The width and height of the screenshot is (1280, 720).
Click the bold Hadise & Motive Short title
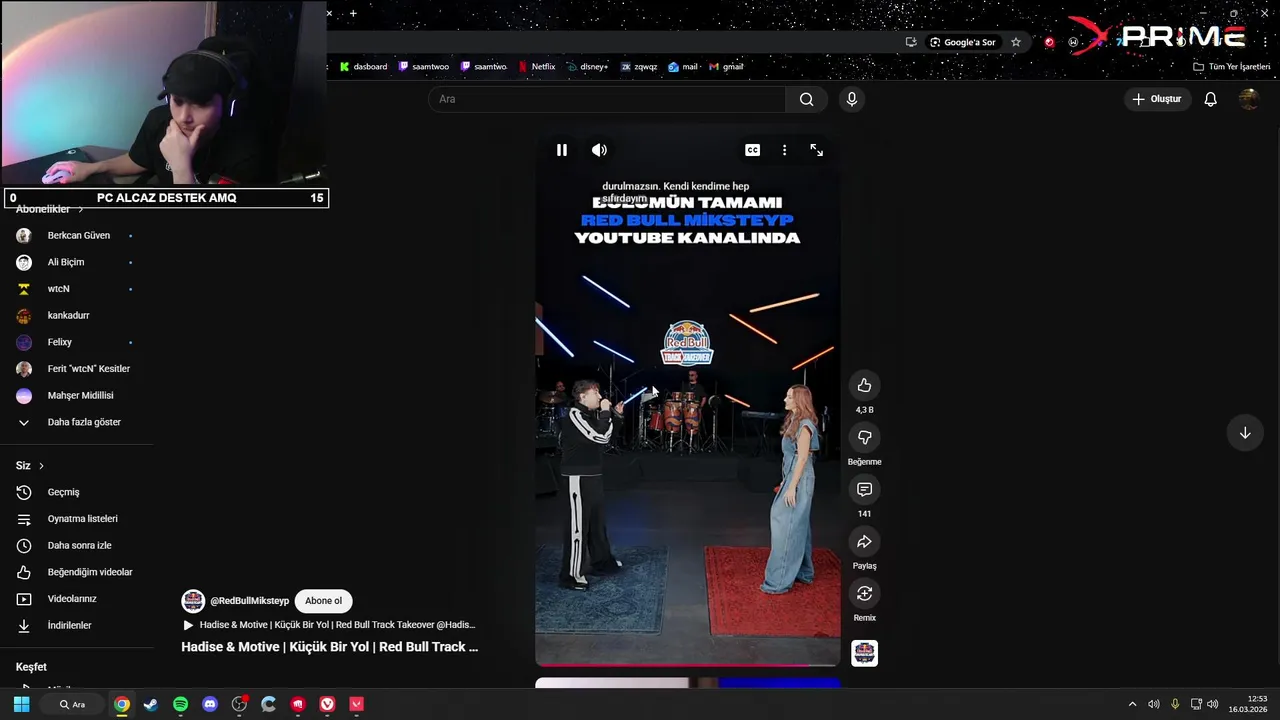[330, 647]
